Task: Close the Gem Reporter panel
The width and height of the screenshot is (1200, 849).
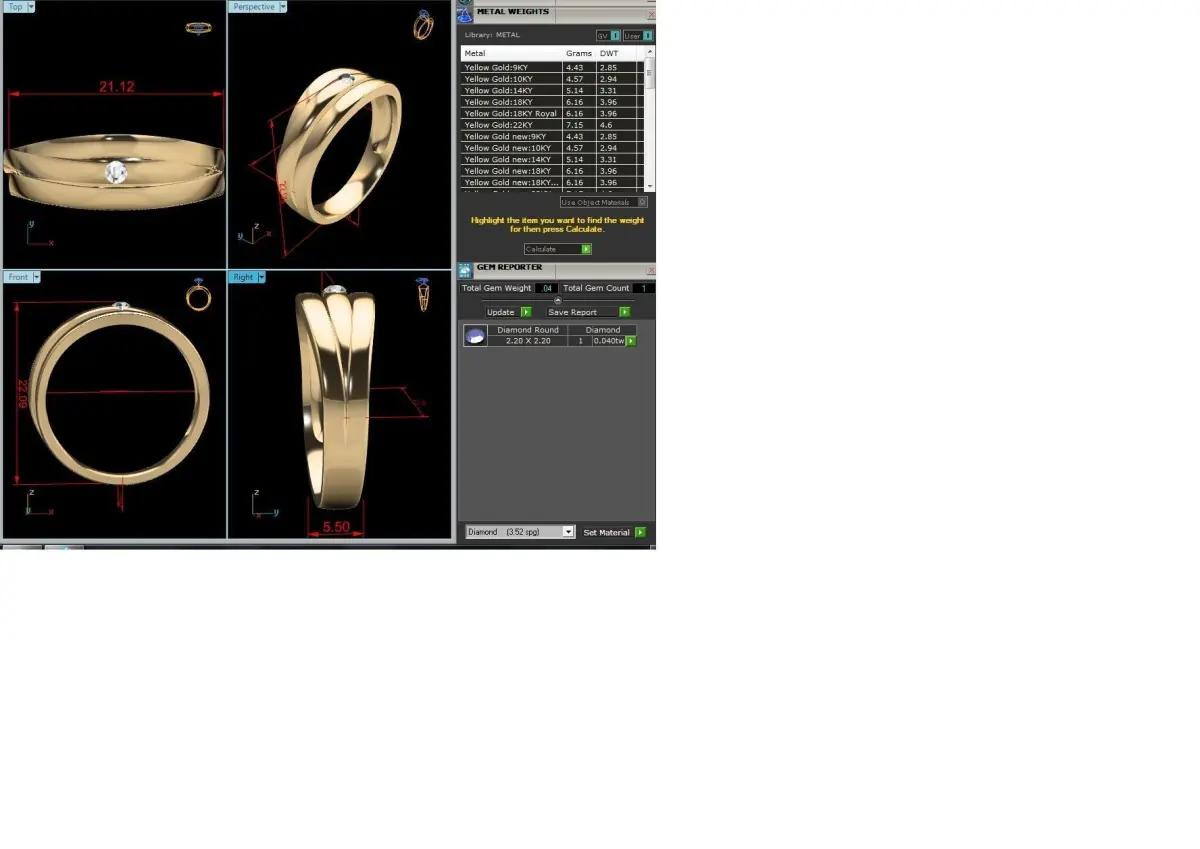Action: pyautogui.click(x=651, y=270)
